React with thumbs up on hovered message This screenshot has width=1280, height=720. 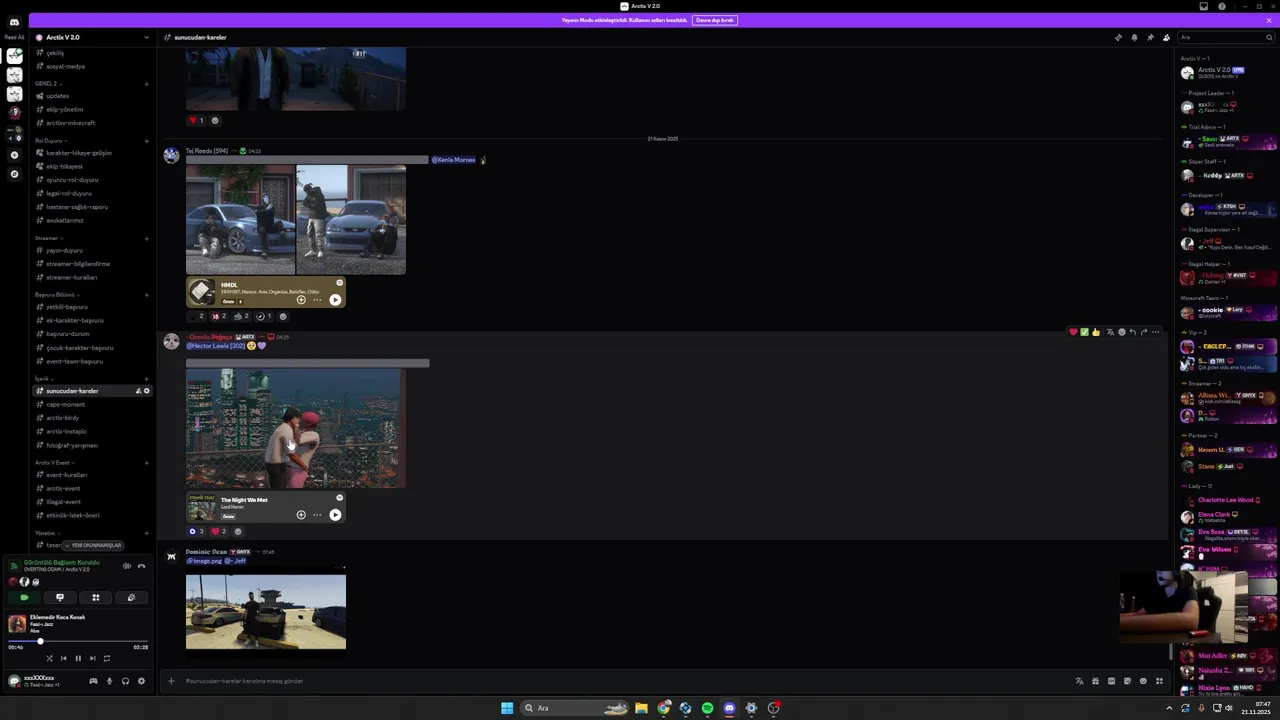pyautogui.click(x=1096, y=332)
